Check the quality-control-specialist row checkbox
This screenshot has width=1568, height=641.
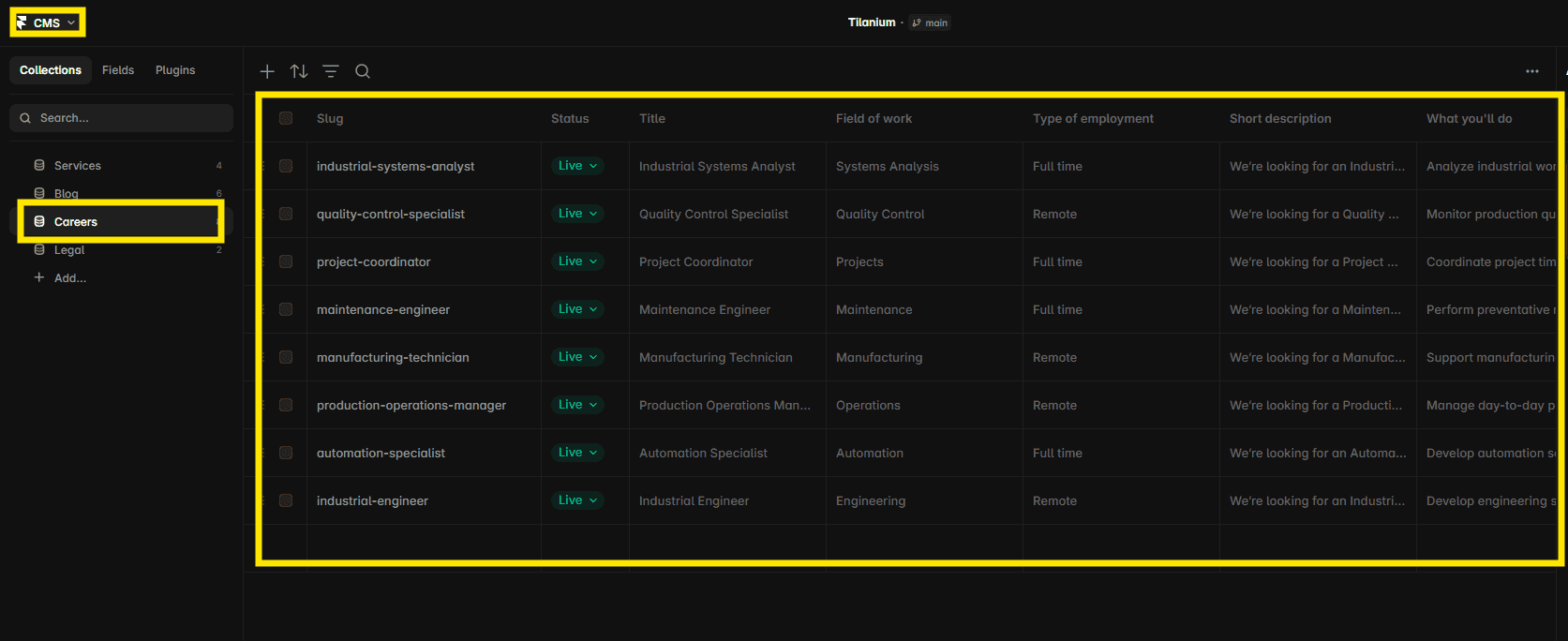click(286, 214)
